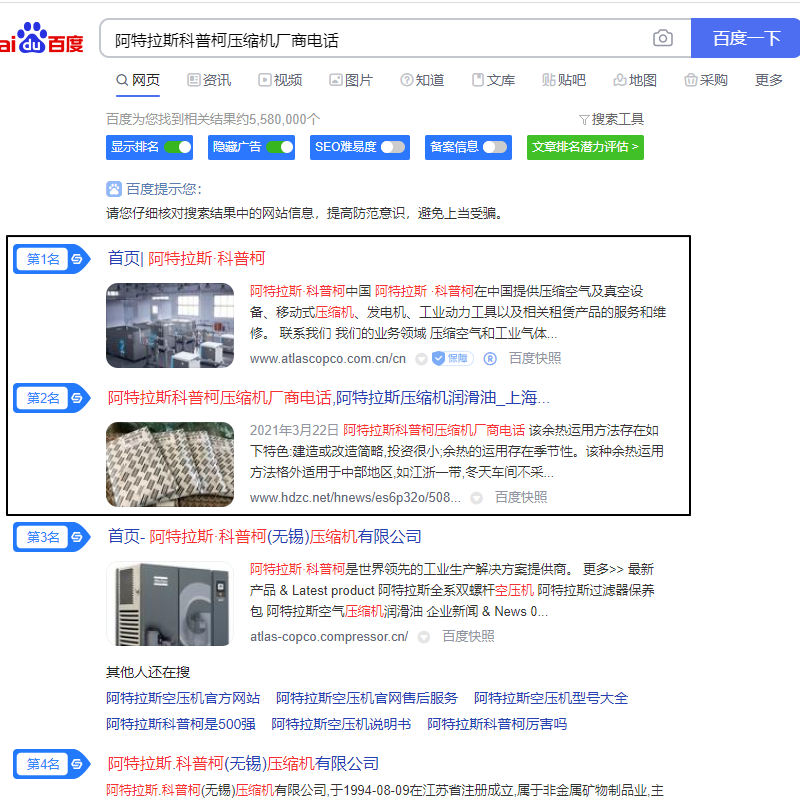
Task: Click the 第1名 rank badge icon
Action: [x=52, y=259]
